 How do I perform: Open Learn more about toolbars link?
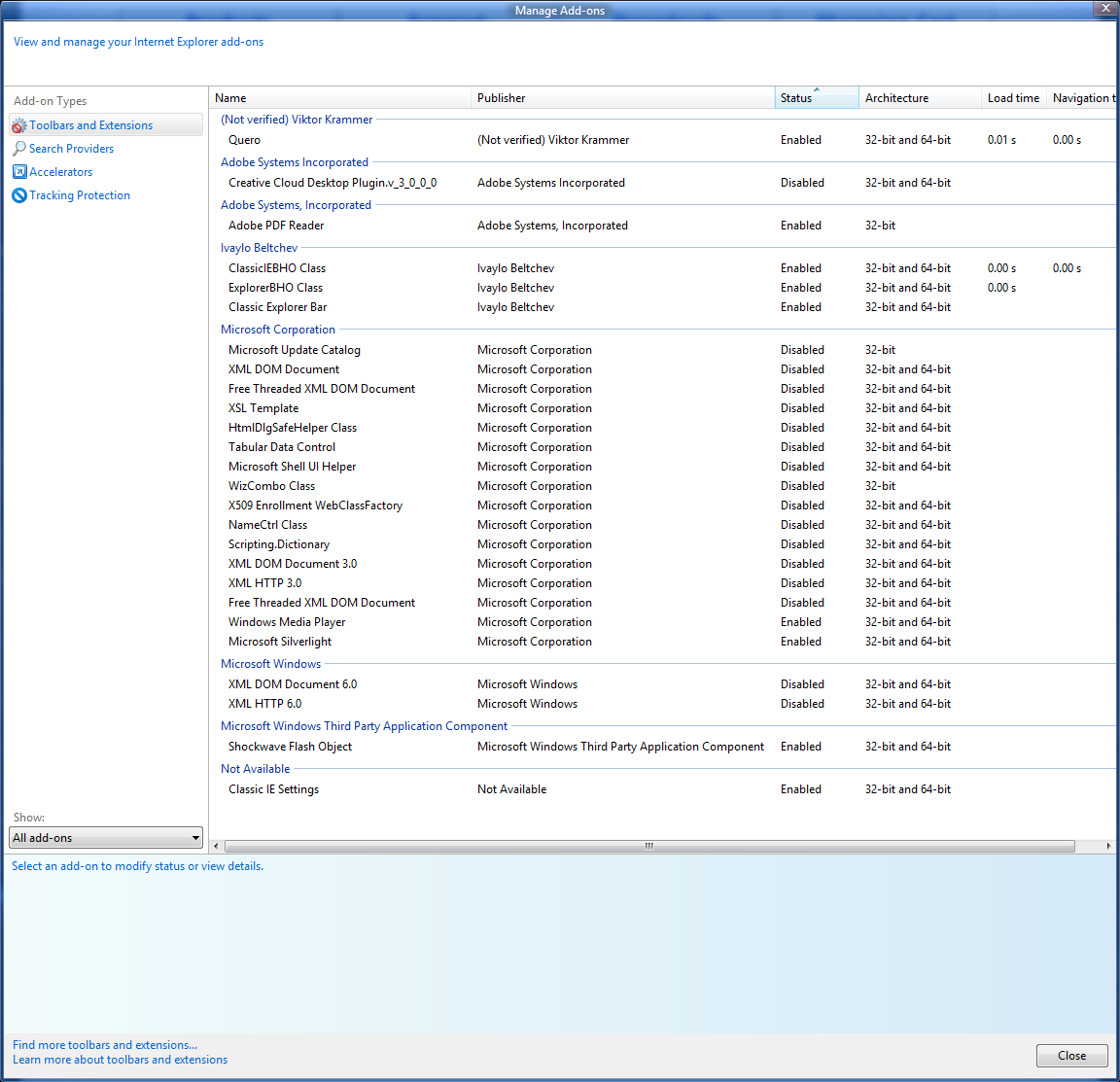click(x=120, y=1060)
